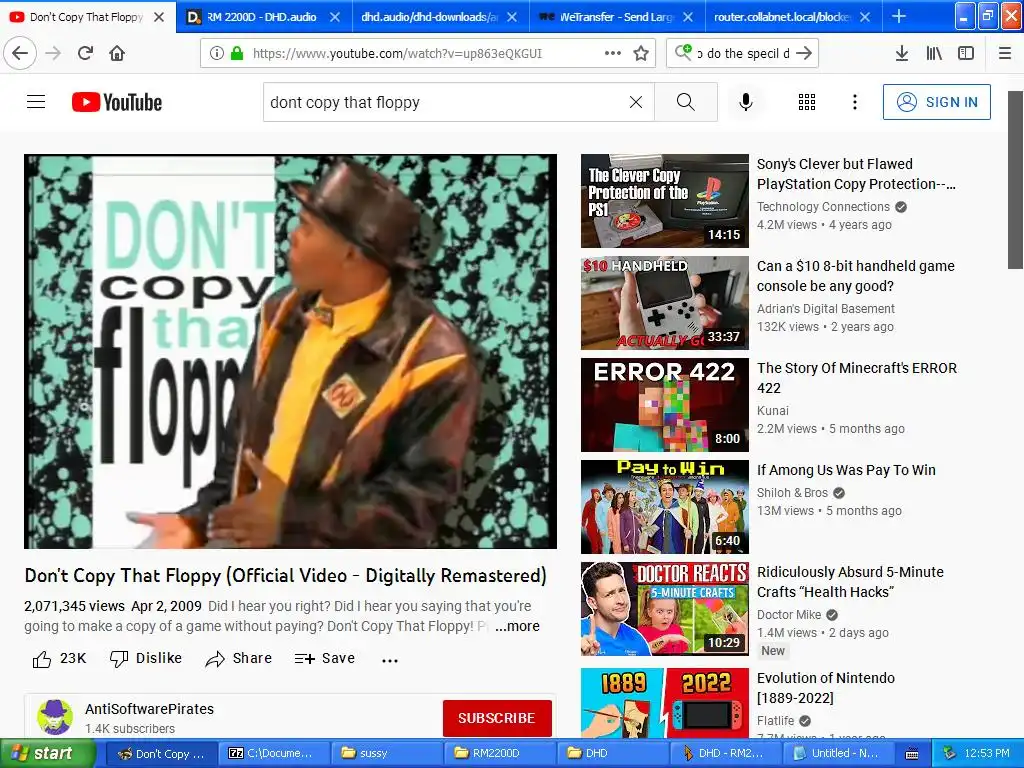
Task: Share the video
Action: click(238, 658)
